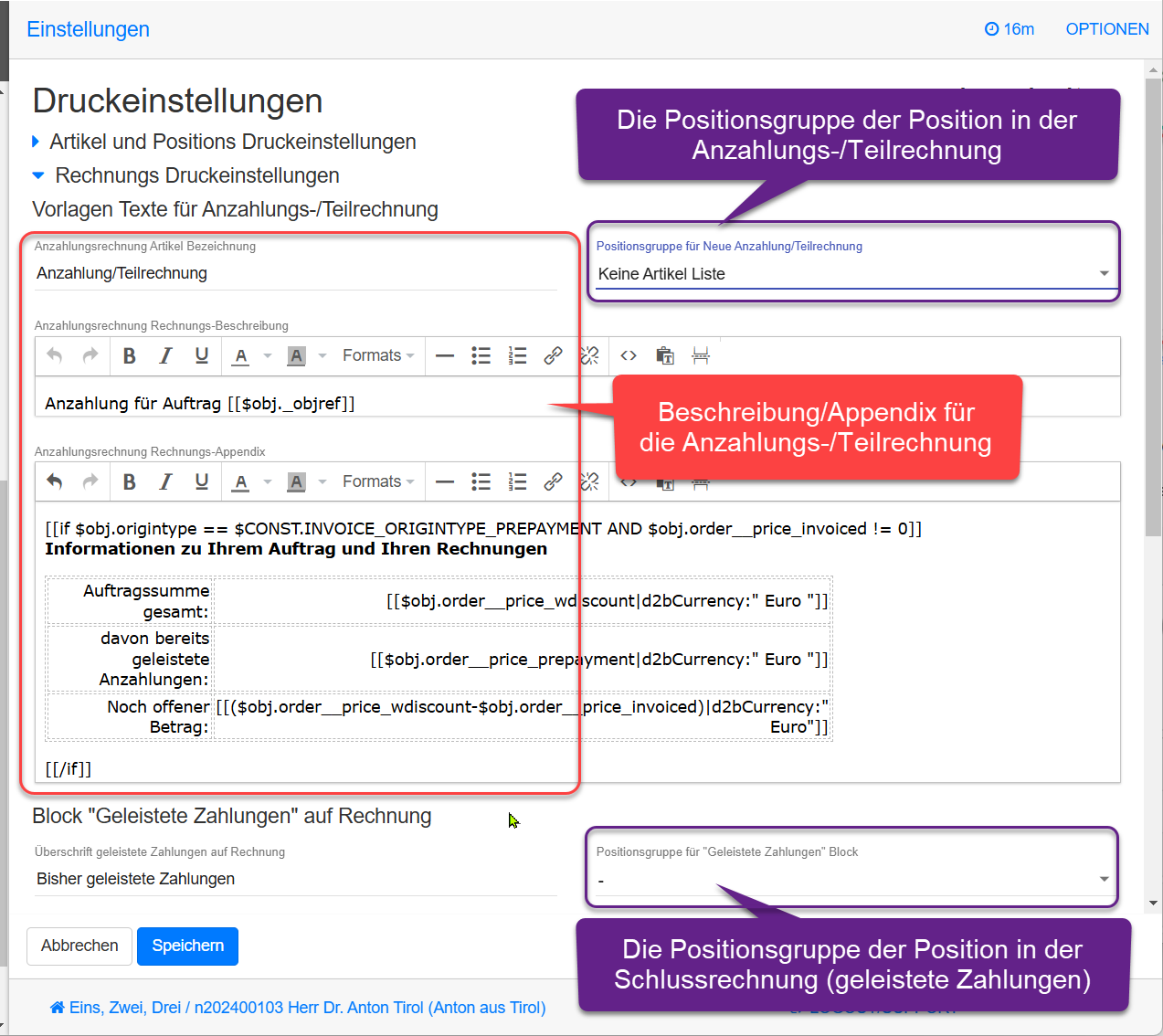Click redo in the Appendix editor toolbar

[90, 481]
